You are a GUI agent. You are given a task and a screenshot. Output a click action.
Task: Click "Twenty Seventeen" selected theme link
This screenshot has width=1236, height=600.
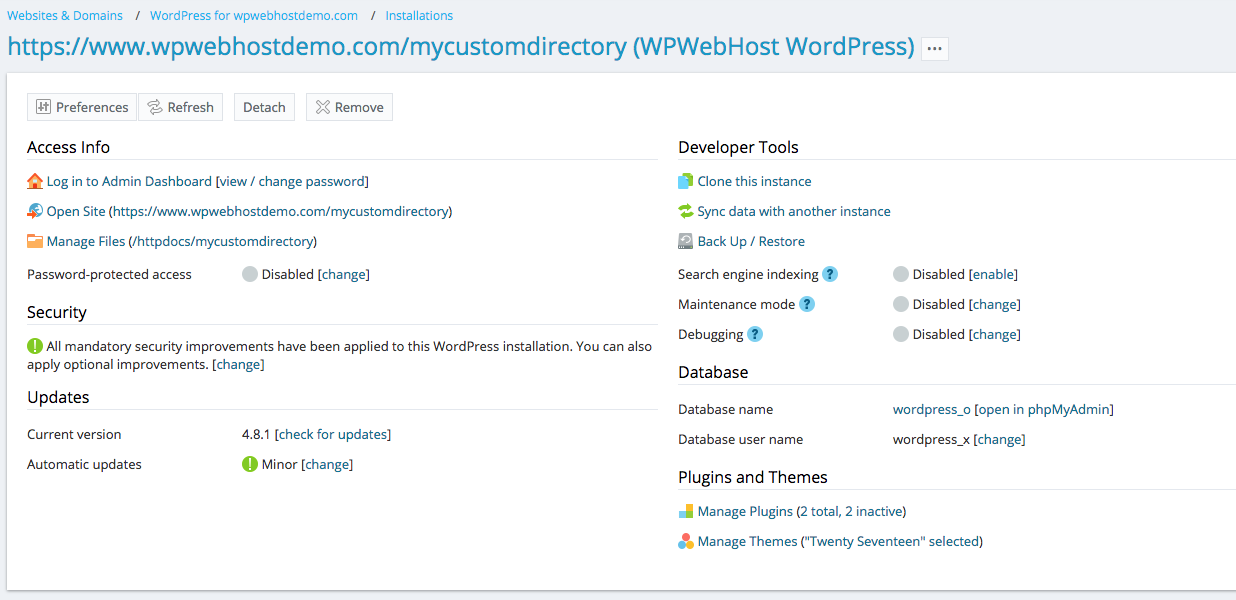(x=893, y=541)
